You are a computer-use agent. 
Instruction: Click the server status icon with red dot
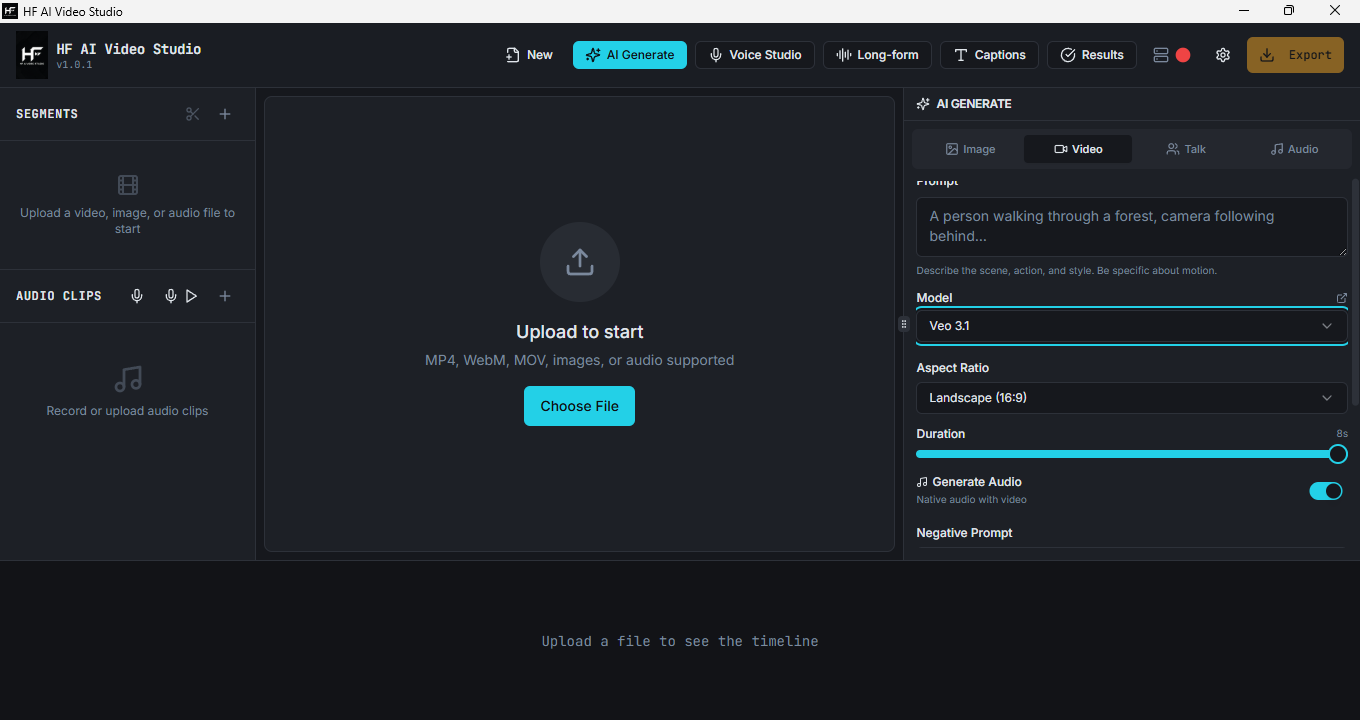click(1171, 55)
